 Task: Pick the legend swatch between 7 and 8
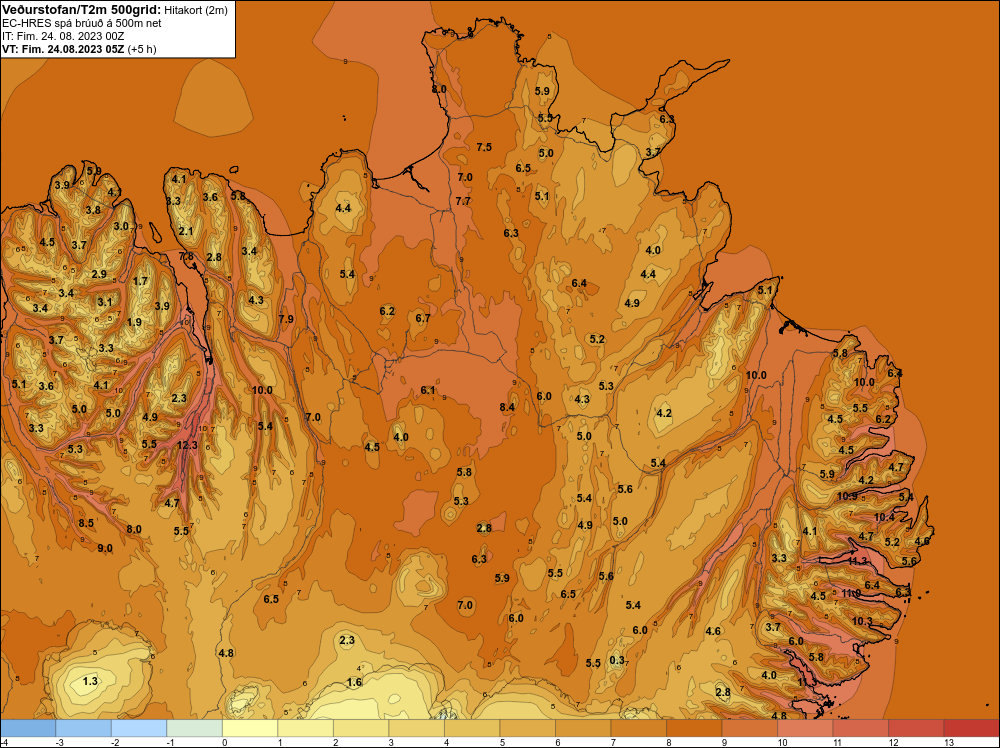click(x=638, y=728)
